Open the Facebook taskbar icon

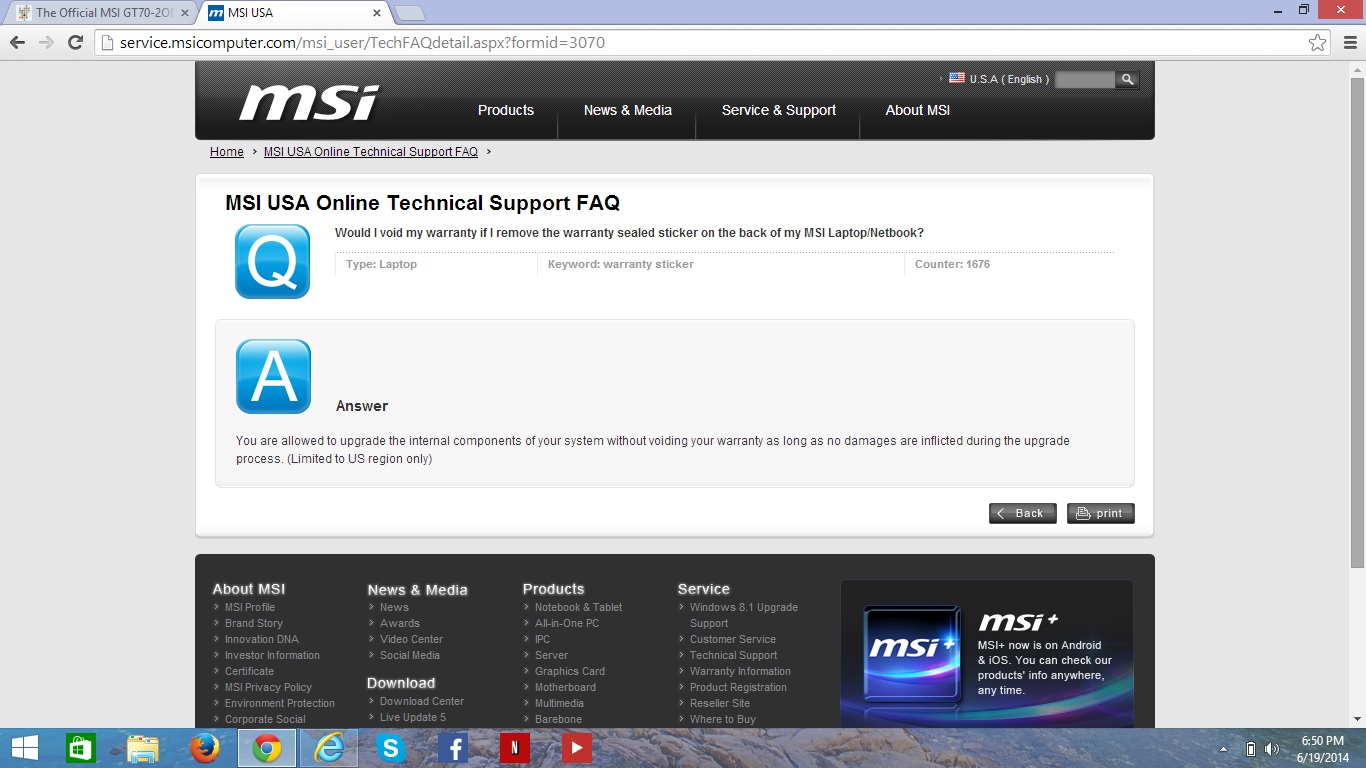coord(453,748)
